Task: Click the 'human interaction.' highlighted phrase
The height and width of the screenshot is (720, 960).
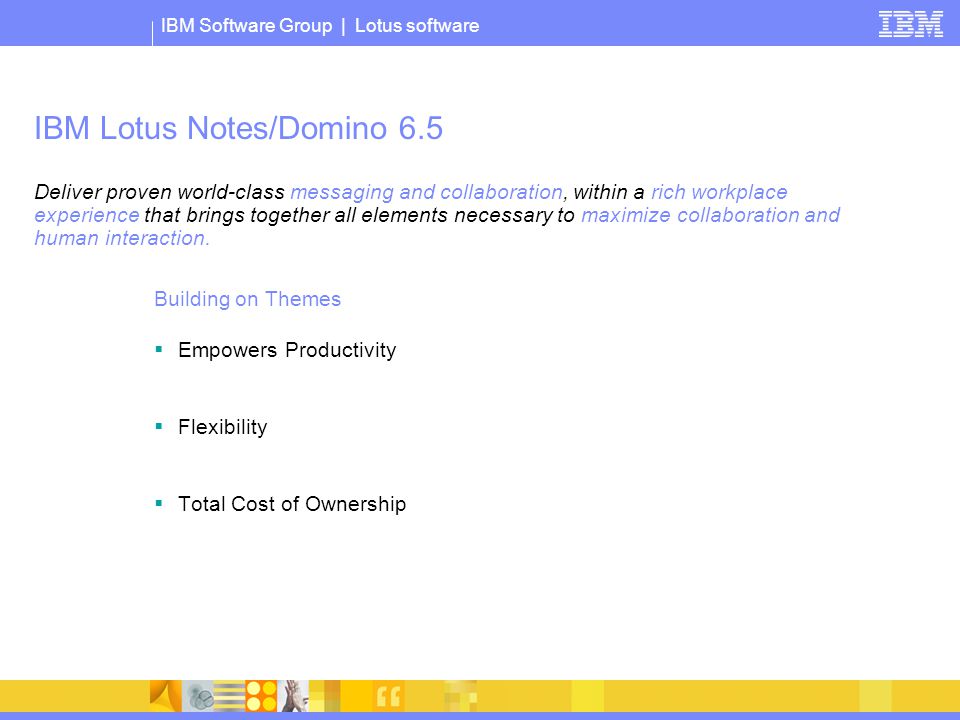Action: (122, 238)
